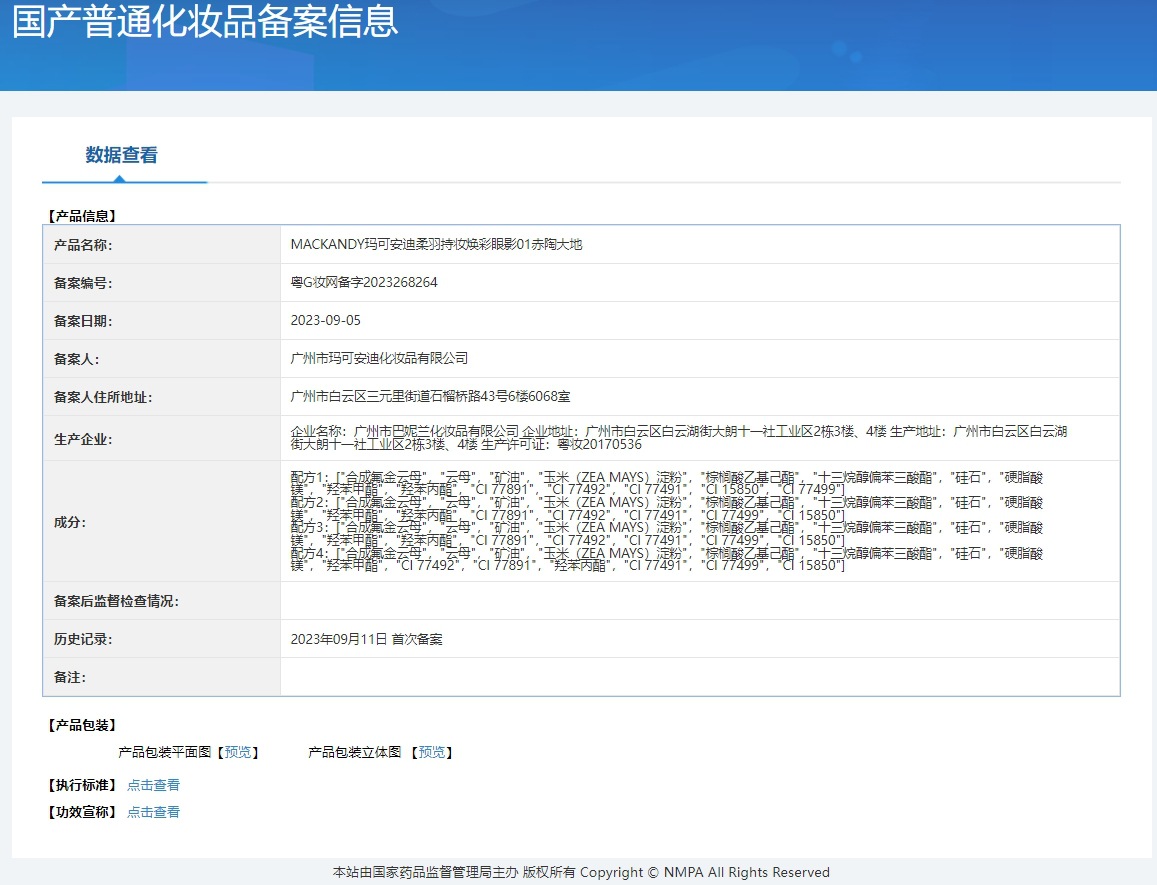The height and width of the screenshot is (885, 1157).
Task: Click the empty 备案后监督检查情况 cell
Action: (699, 601)
